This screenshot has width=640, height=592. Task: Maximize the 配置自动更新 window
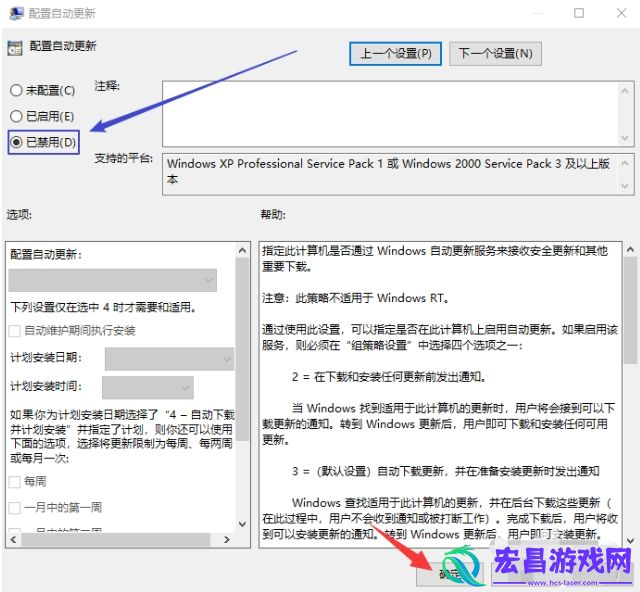[x=579, y=13]
